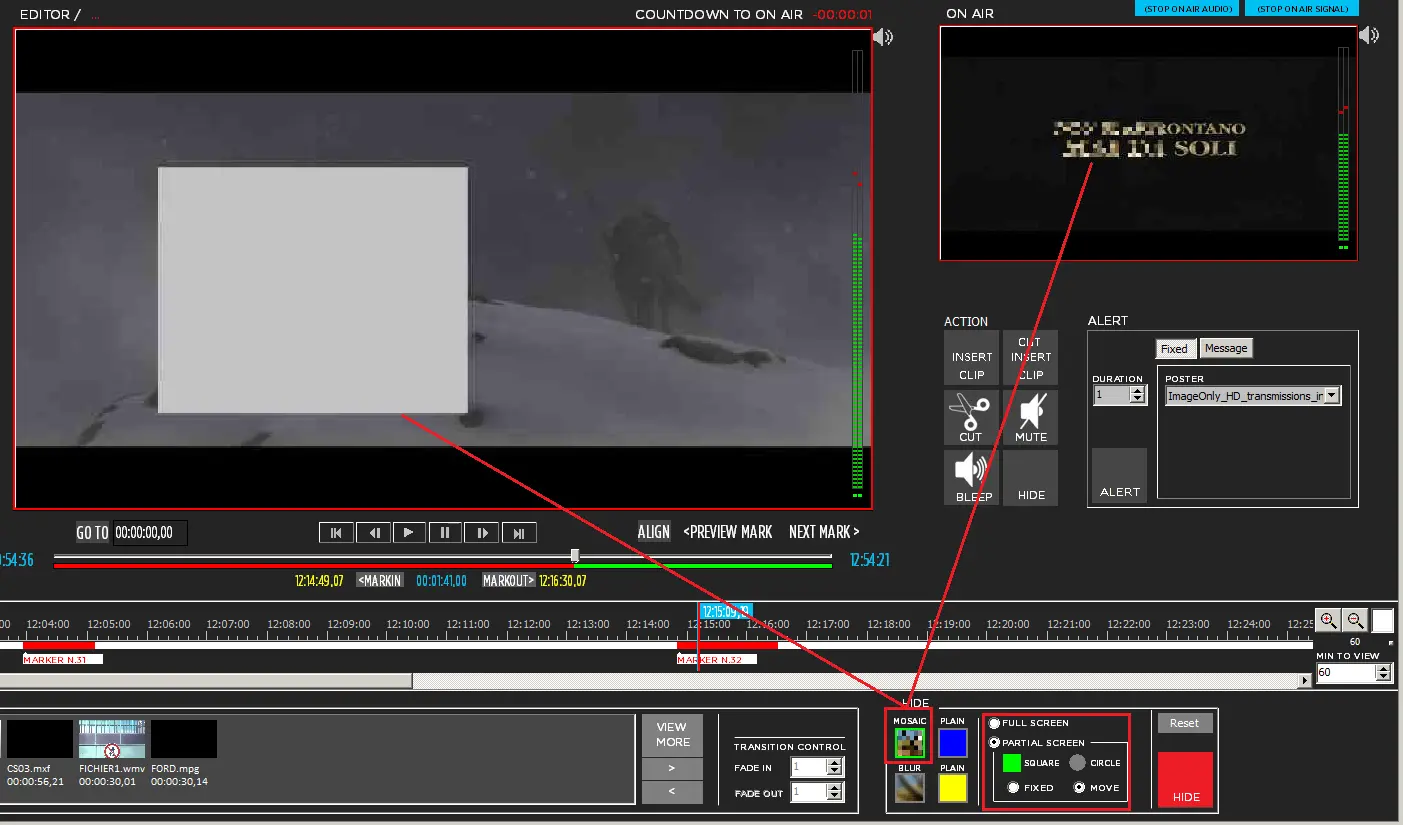Enable the Move radio option

[1080, 787]
